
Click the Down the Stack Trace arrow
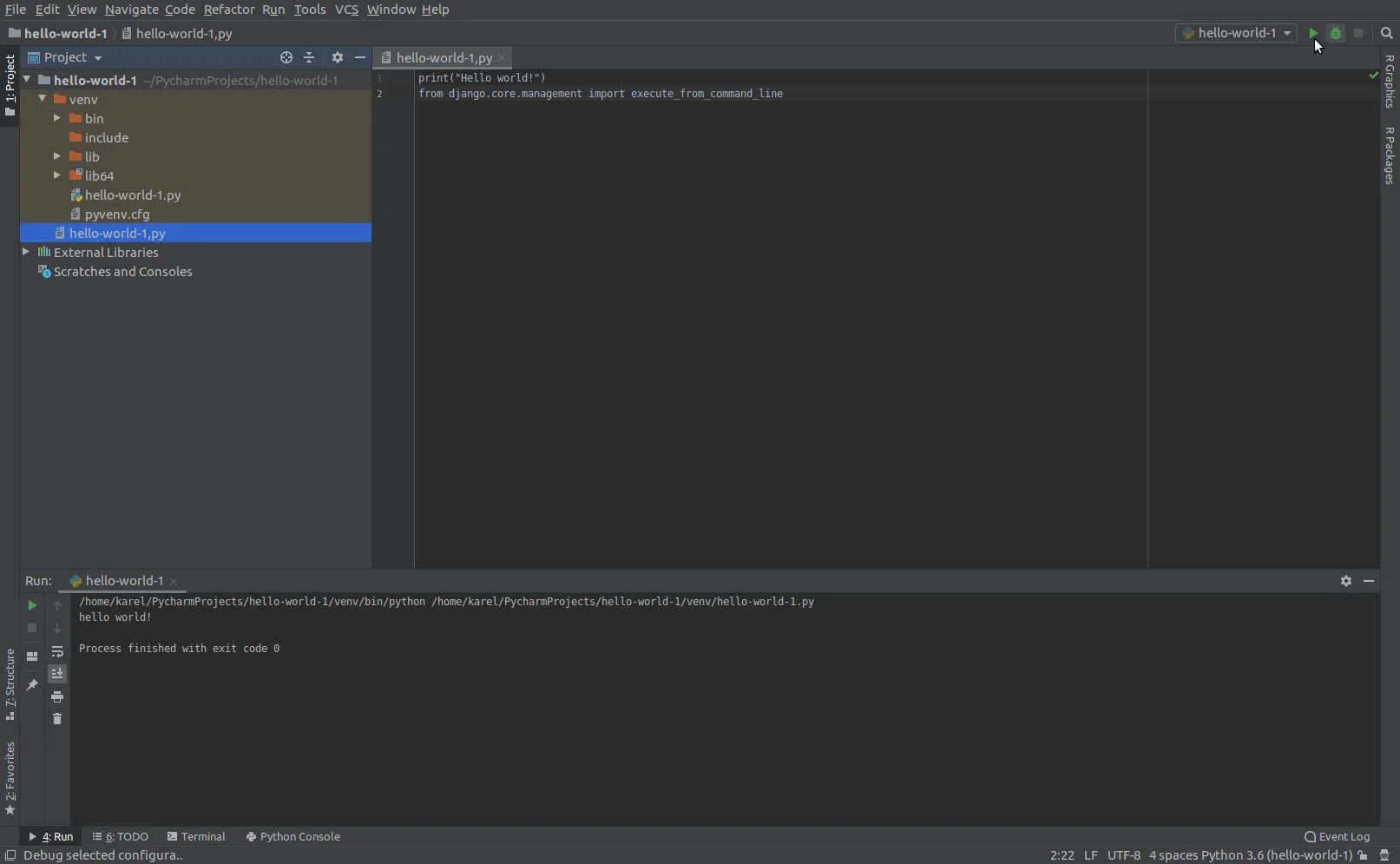pyautogui.click(x=57, y=629)
